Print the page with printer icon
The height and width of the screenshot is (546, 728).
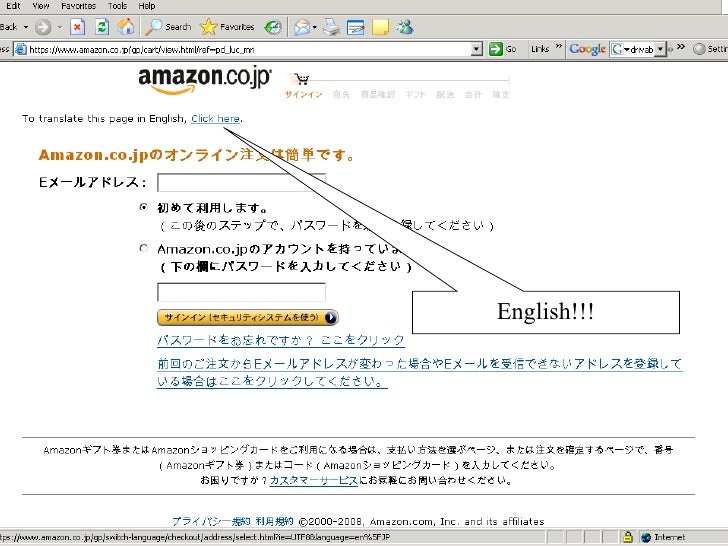point(331,27)
